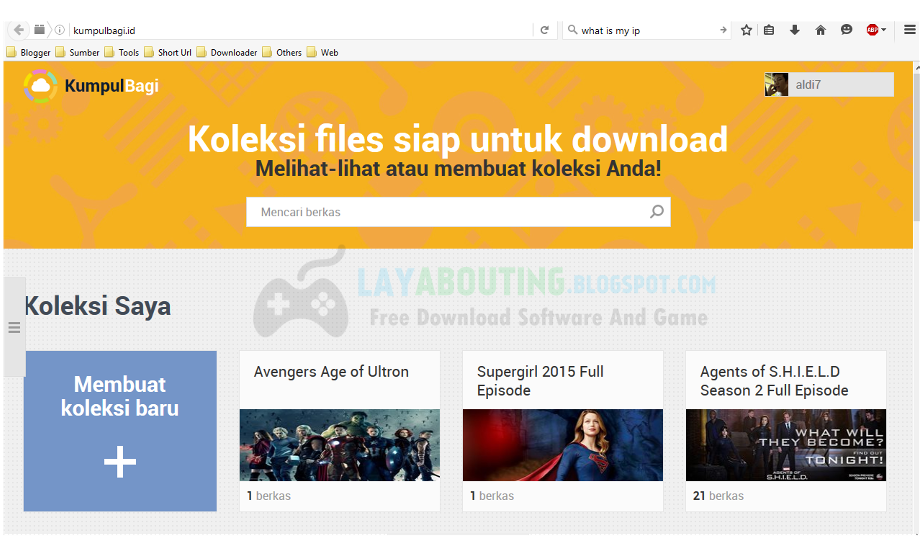This screenshot has height=556, width=924.
Task: Bookmark this page with the star icon
Action: pyautogui.click(x=746, y=30)
